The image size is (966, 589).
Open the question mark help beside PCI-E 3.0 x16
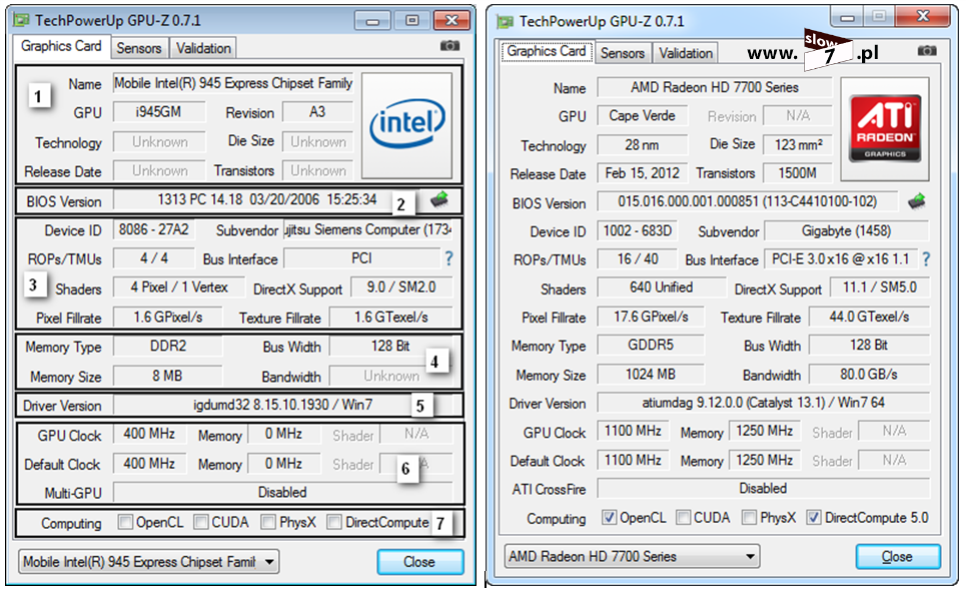(x=926, y=260)
